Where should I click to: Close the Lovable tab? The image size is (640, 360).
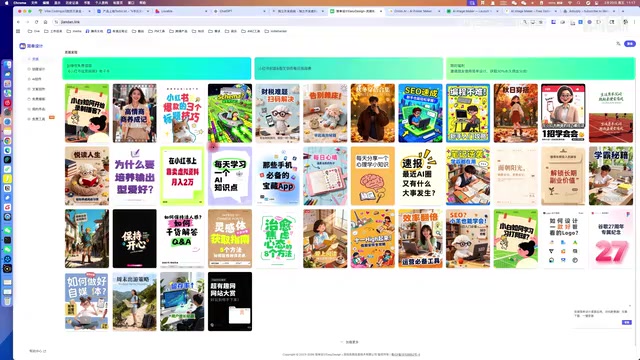click(x=205, y=11)
